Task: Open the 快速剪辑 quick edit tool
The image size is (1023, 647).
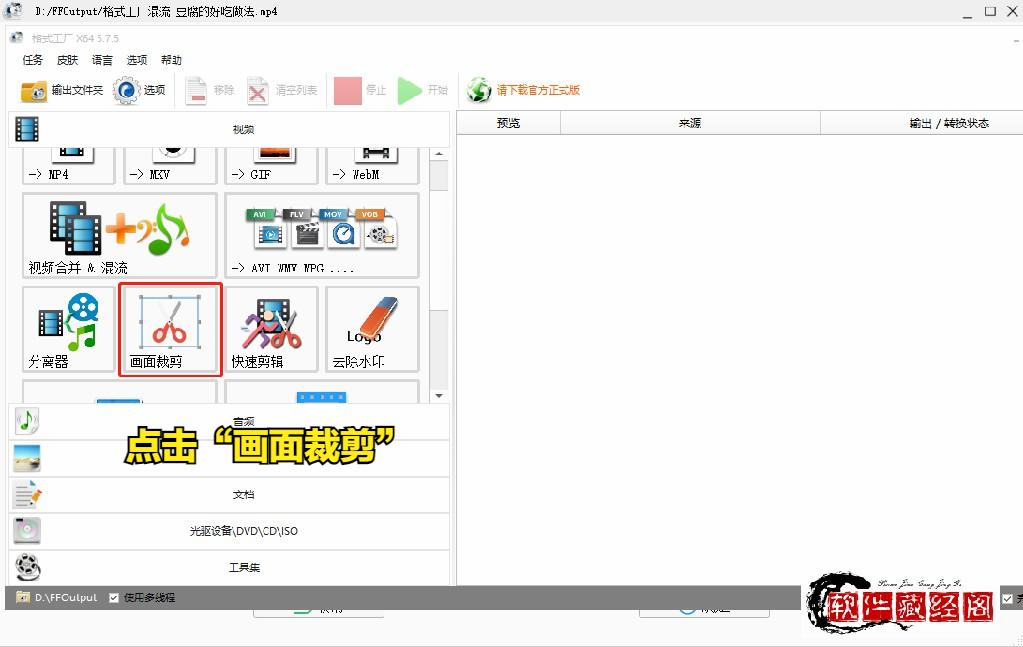Action: [x=271, y=330]
